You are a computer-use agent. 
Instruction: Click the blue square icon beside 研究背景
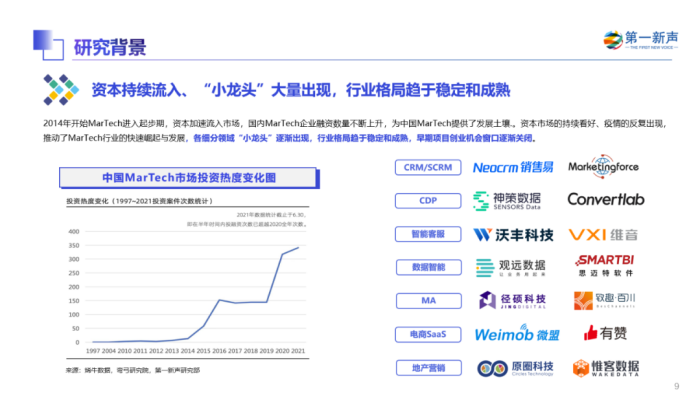click(48, 45)
